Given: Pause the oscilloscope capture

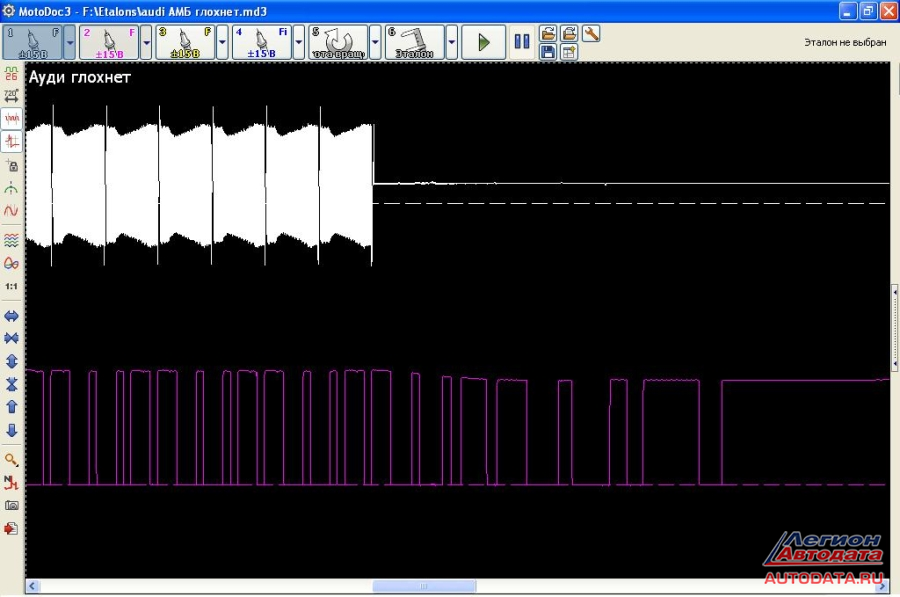Looking at the screenshot, I should (x=522, y=41).
